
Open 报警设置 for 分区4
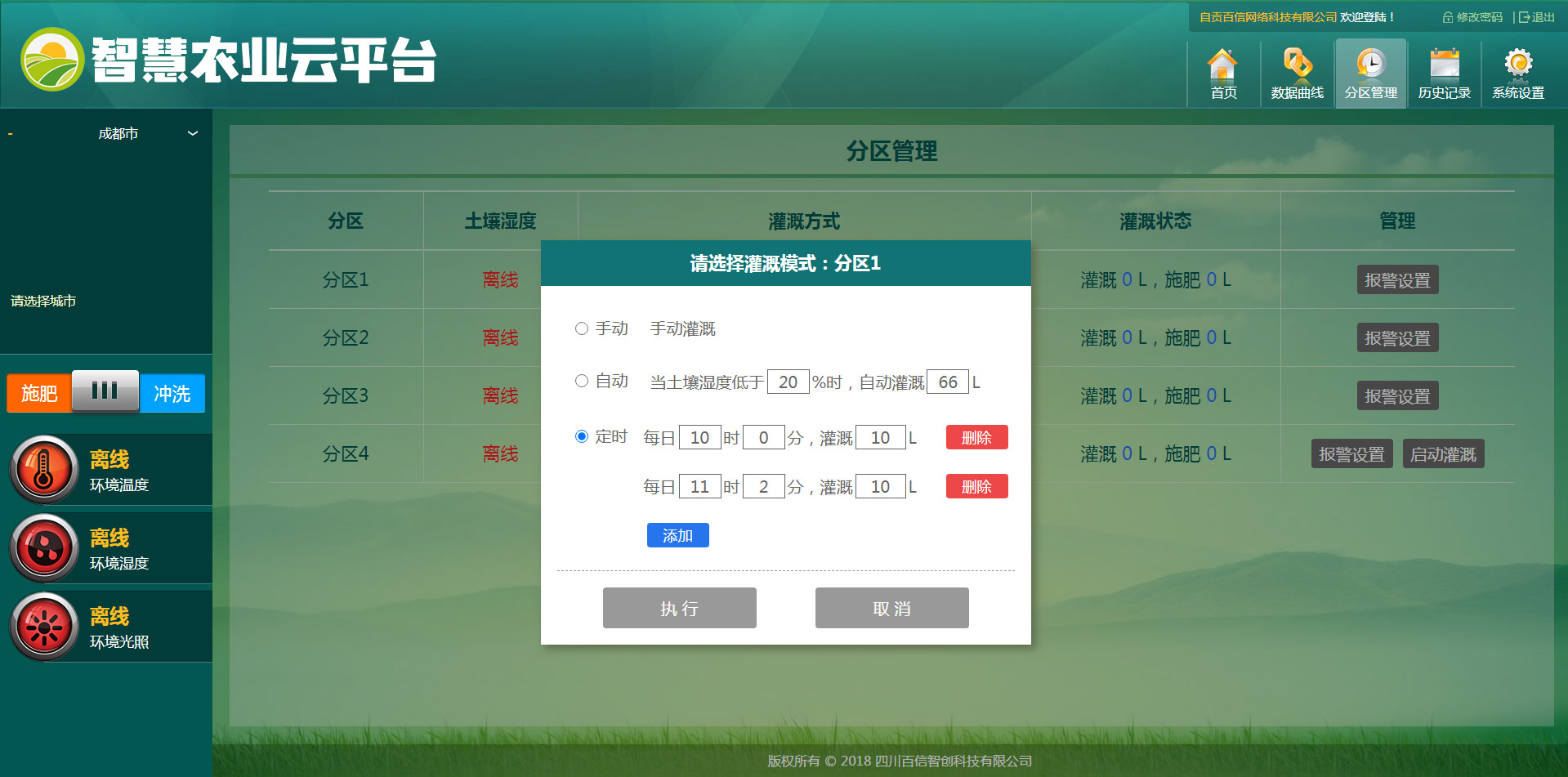[x=1351, y=453]
